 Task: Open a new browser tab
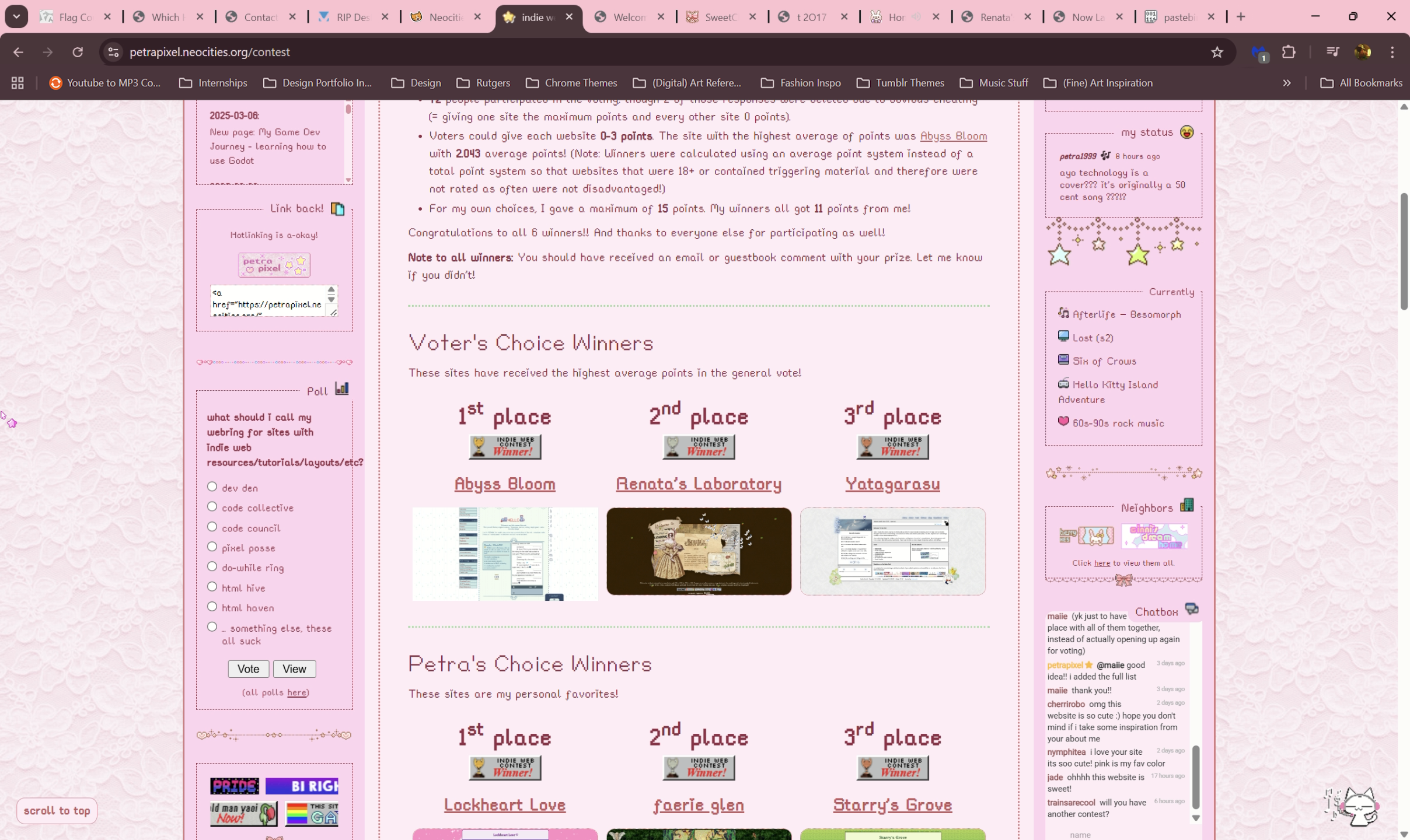(x=1241, y=17)
